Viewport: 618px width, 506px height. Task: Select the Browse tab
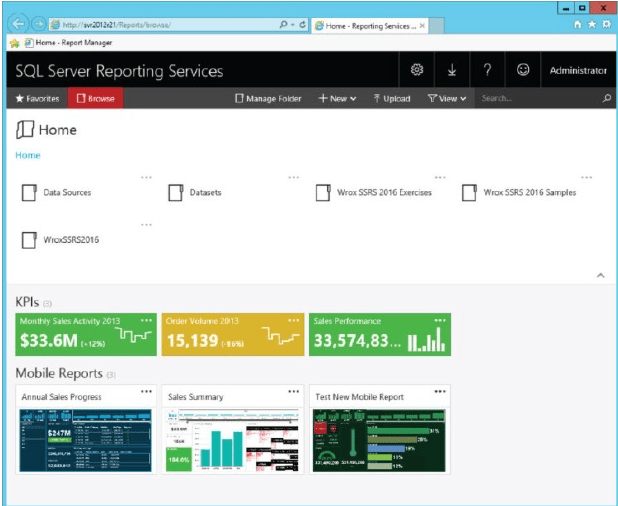(95, 98)
